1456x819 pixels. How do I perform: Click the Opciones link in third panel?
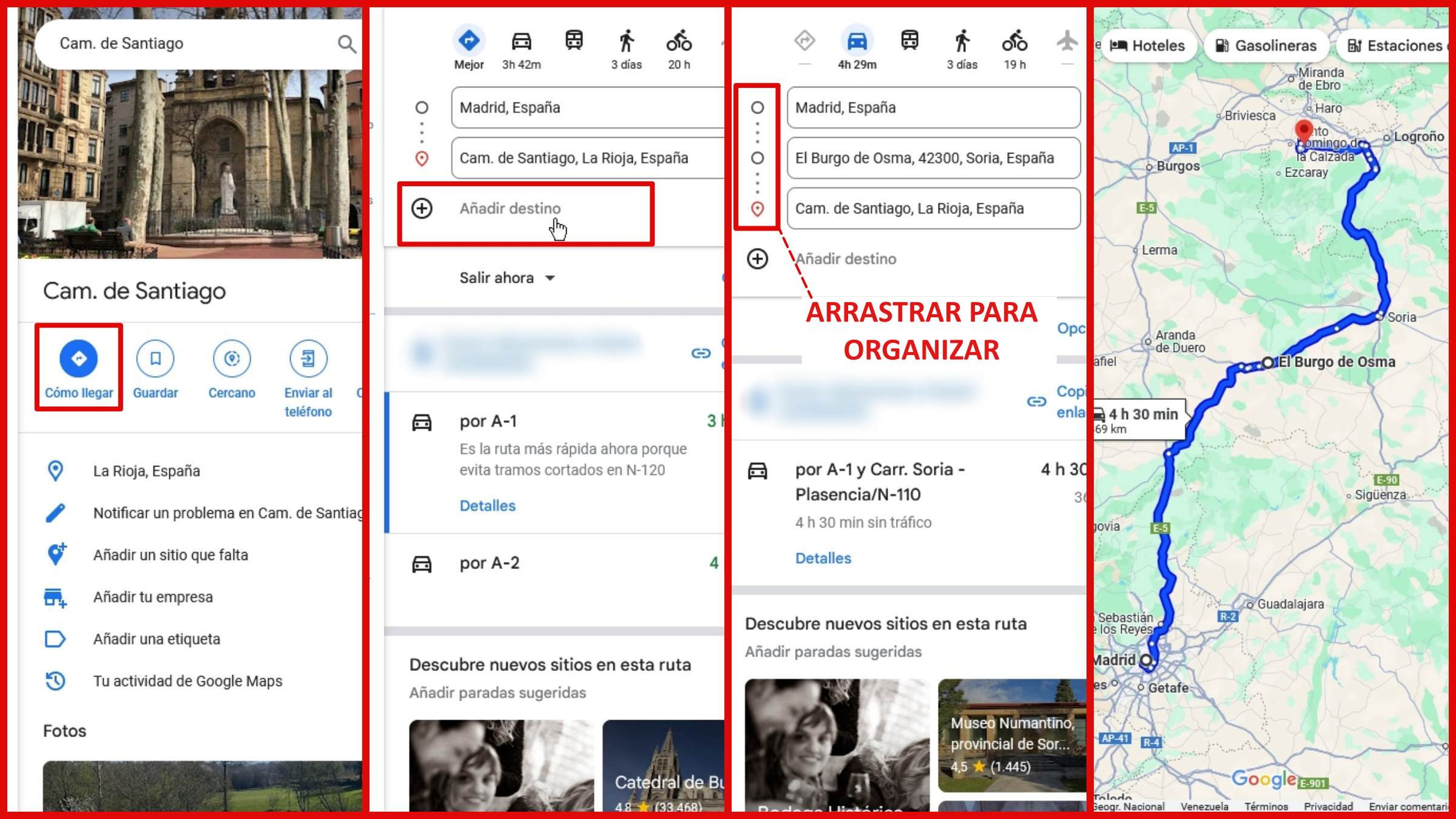(x=1071, y=328)
